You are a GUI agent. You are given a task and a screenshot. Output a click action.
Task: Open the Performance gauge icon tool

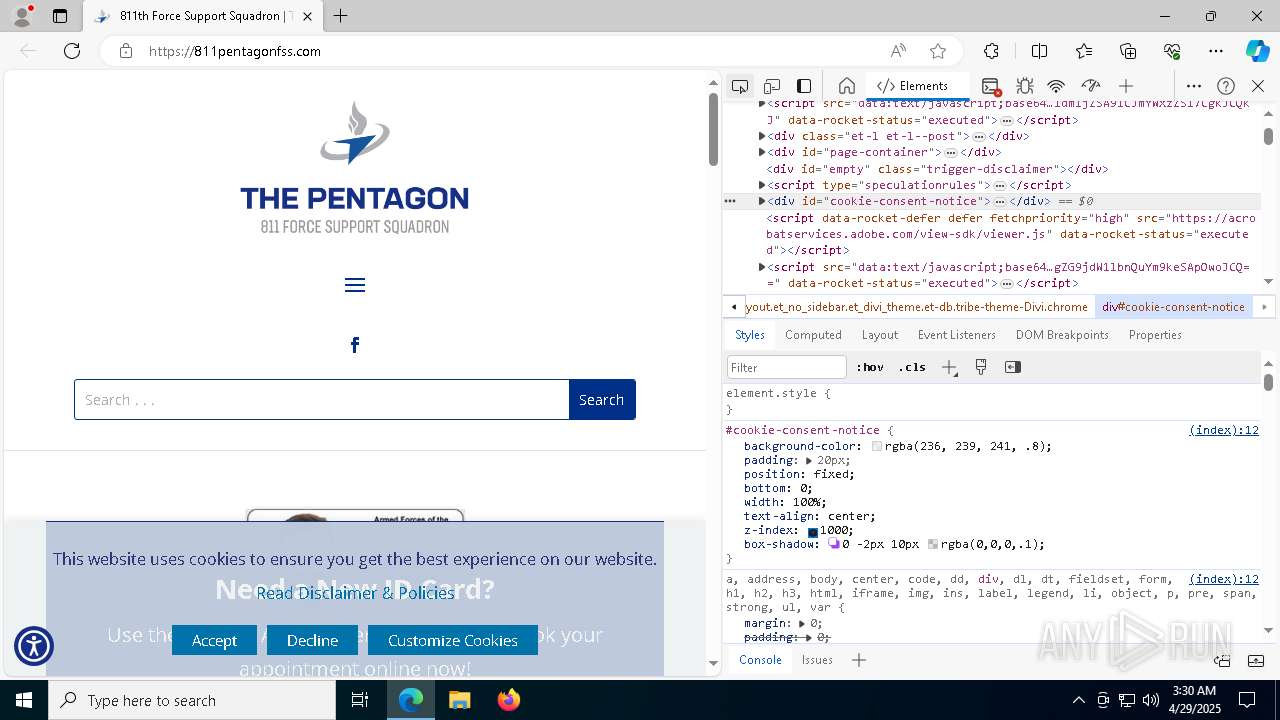[1091, 86]
